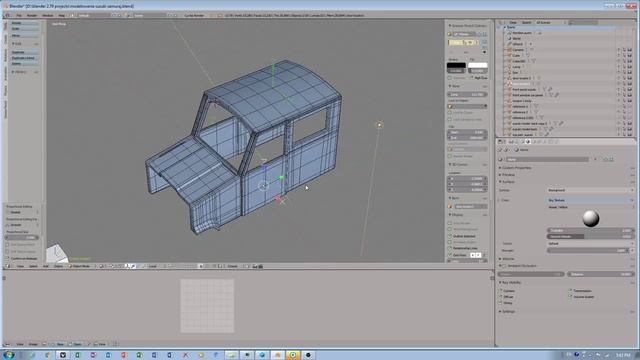
Task: Open the Windows Start menu
Action: tap(9, 355)
